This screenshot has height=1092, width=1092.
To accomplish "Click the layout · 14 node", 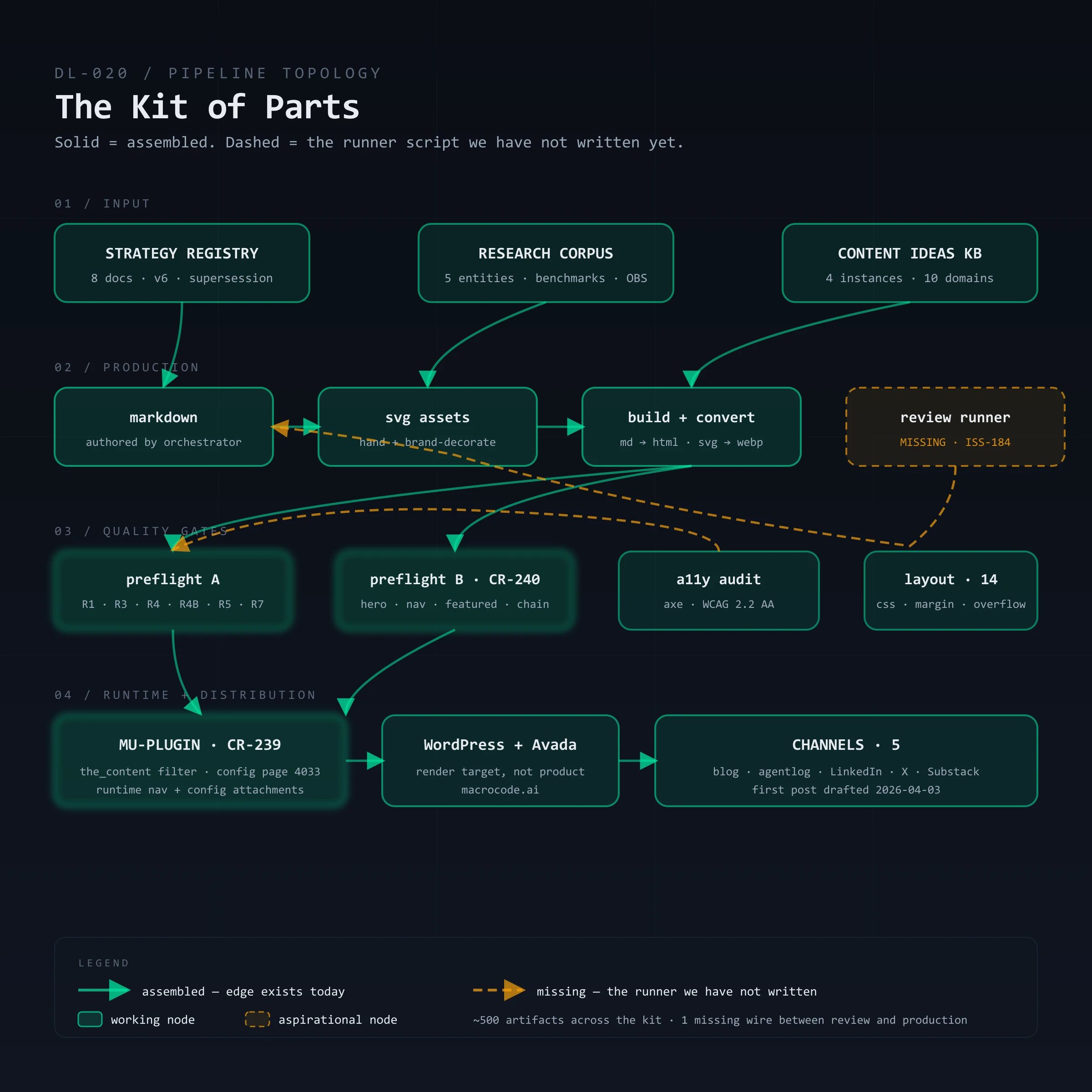I will [950, 591].
